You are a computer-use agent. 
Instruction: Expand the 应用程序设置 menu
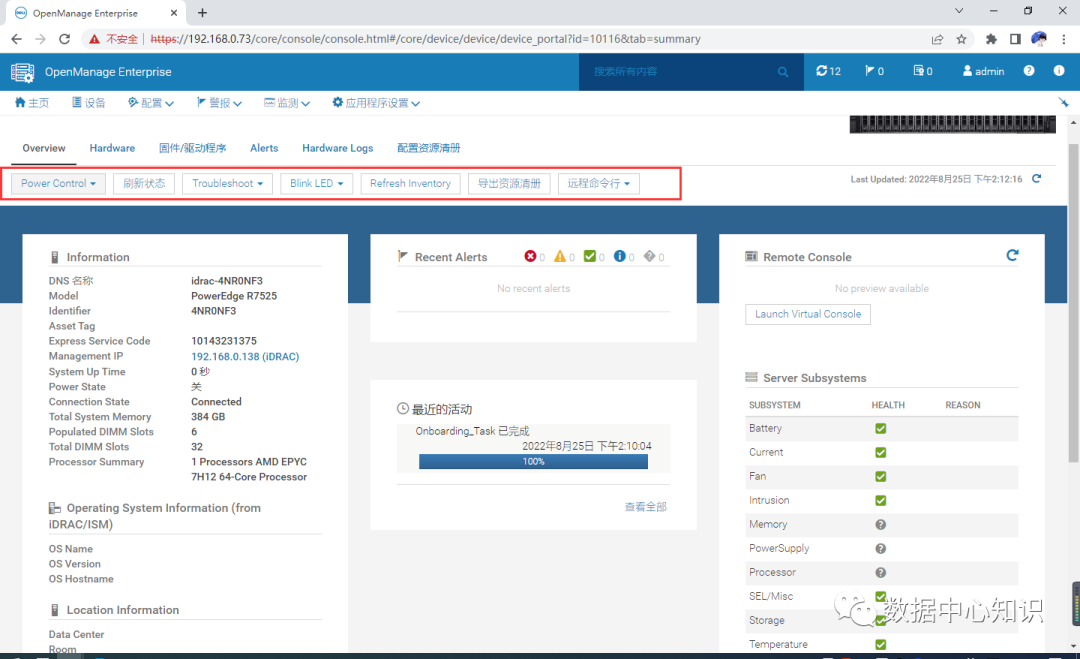click(x=376, y=103)
